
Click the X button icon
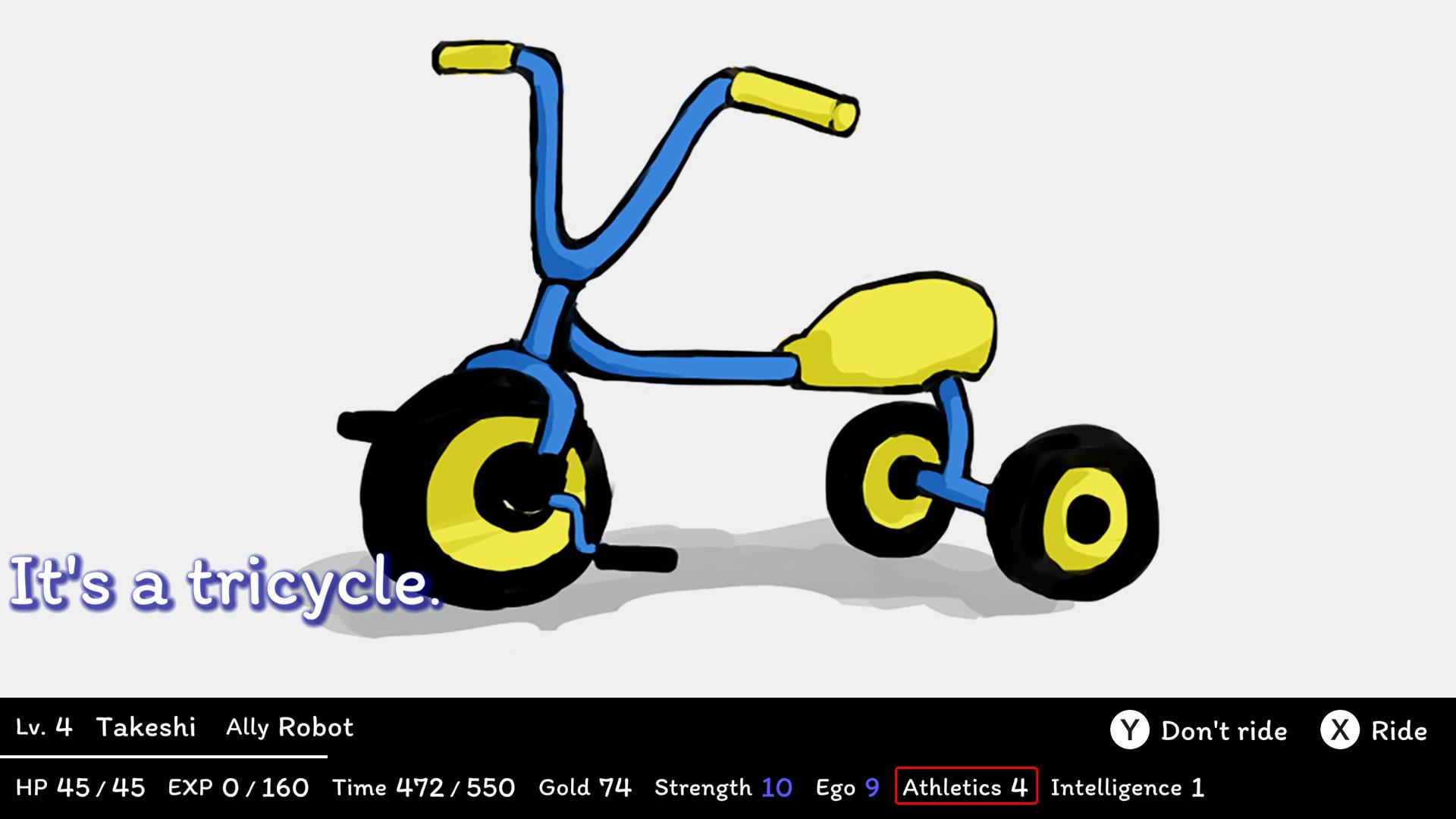(x=1341, y=730)
